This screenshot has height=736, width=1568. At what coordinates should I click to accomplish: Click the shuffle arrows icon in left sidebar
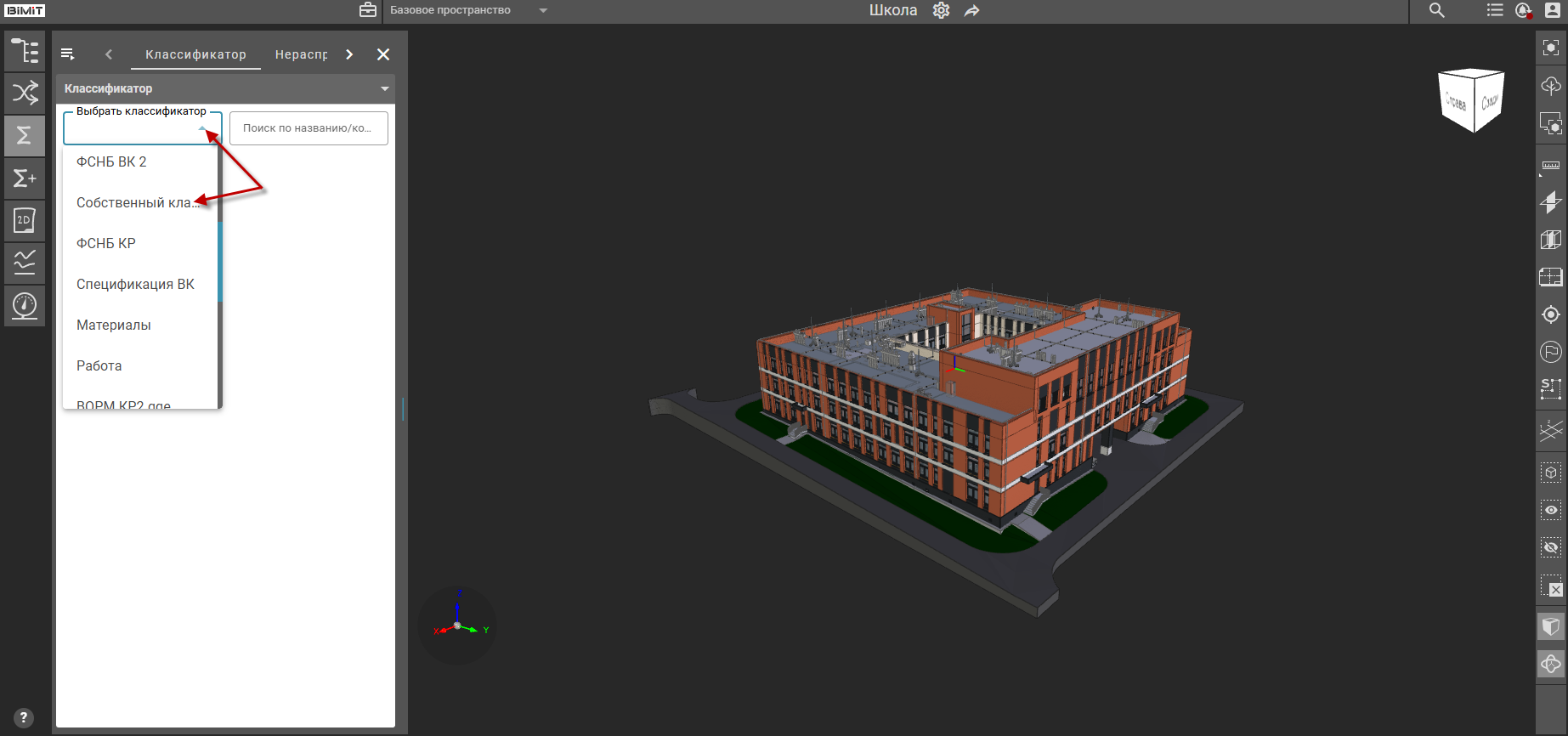(x=25, y=93)
